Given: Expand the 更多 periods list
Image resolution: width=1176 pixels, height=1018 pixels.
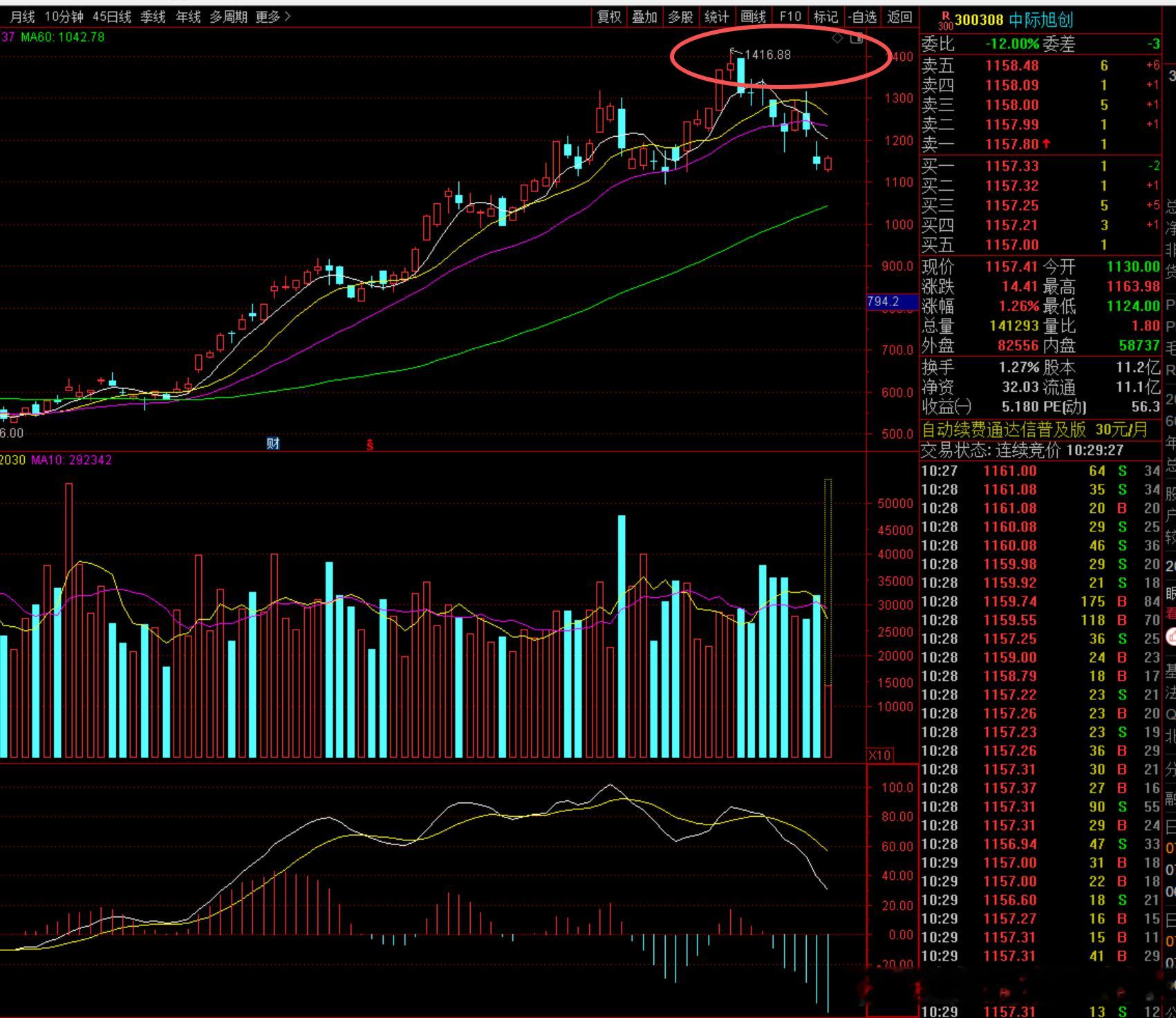Looking at the screenshot, I should [x=273, y=17].
